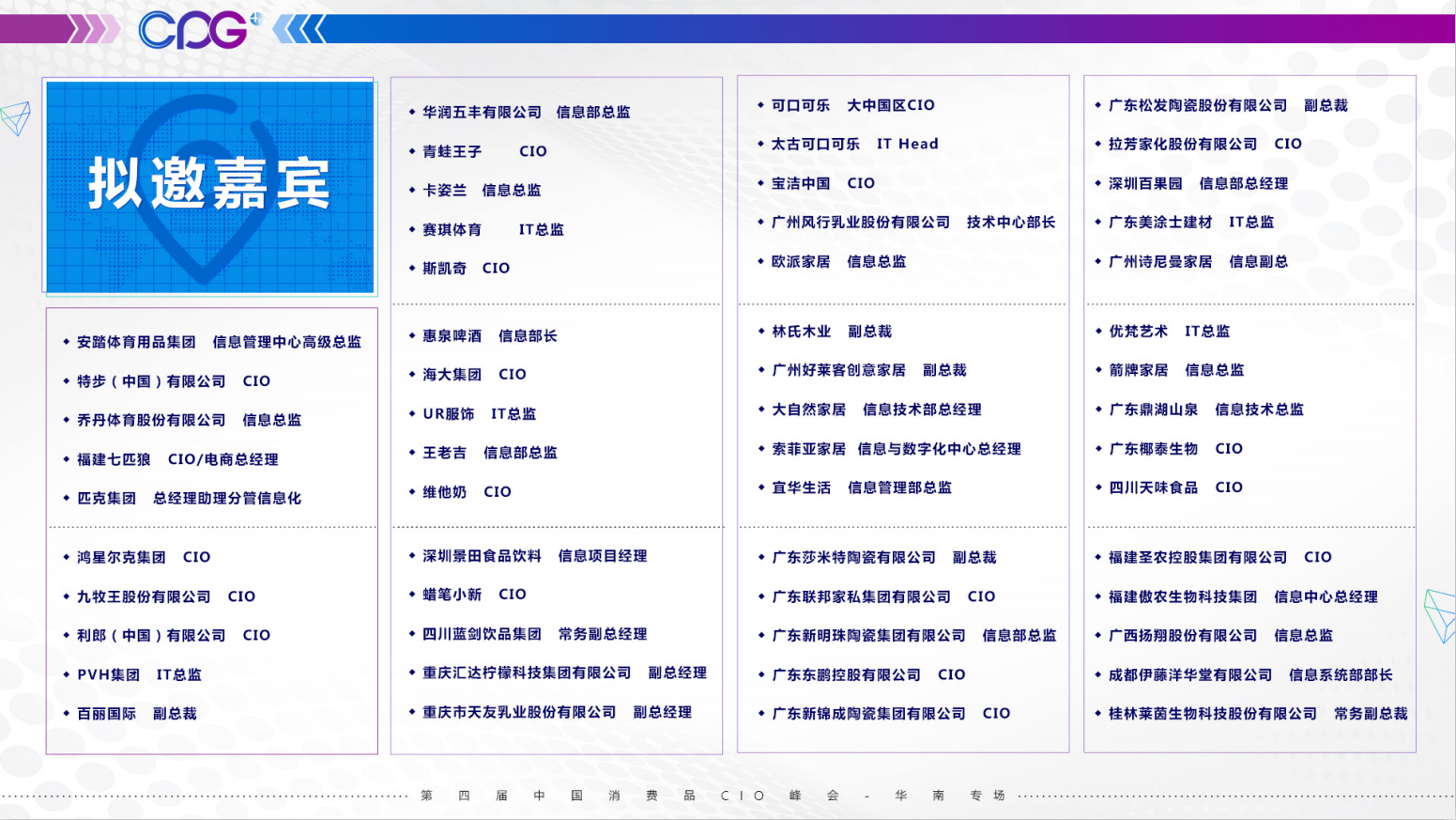Select 乔丹体育股份有限公司 信息总监 entry
This screenshot has width=1456, height=820.
[x=189, y=420]
